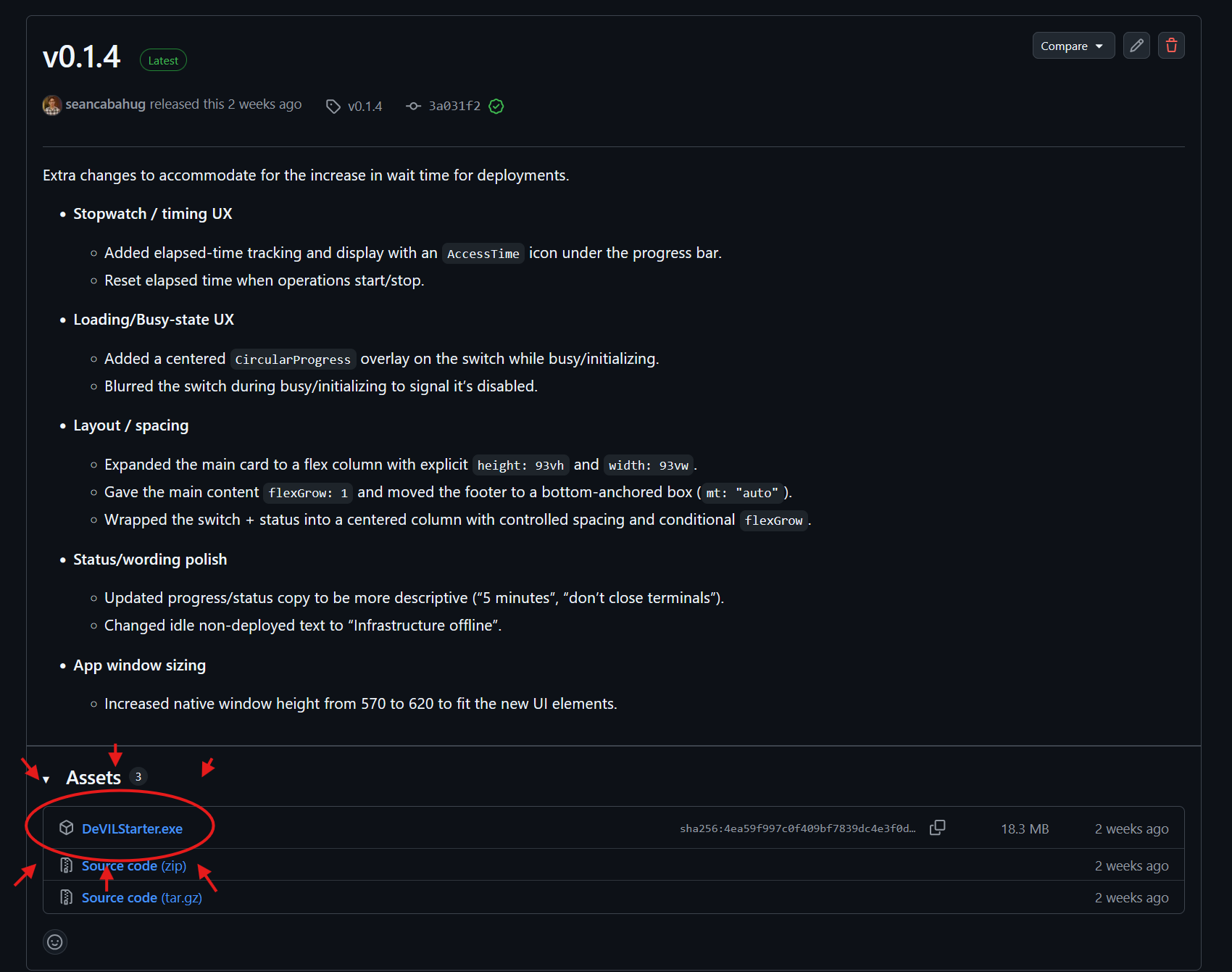
Task: Collapse the Assets section triangle
Action: pyautogui.click(x=46, y=778)
